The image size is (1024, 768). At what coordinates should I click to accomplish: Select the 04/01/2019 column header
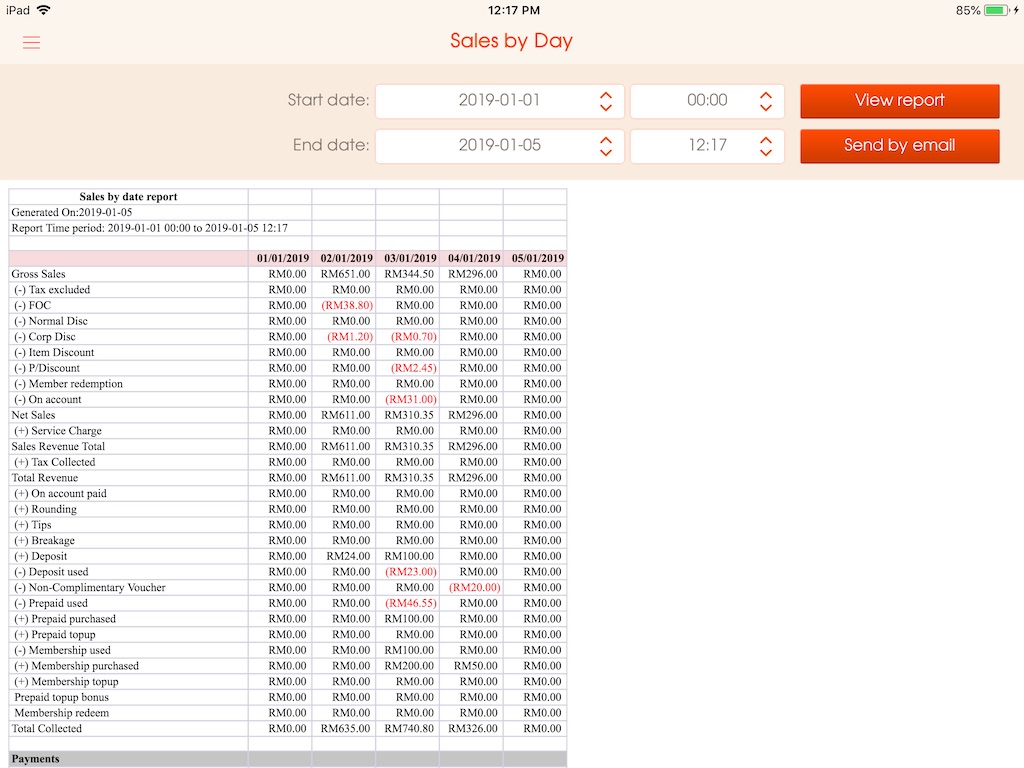[473, 259]
